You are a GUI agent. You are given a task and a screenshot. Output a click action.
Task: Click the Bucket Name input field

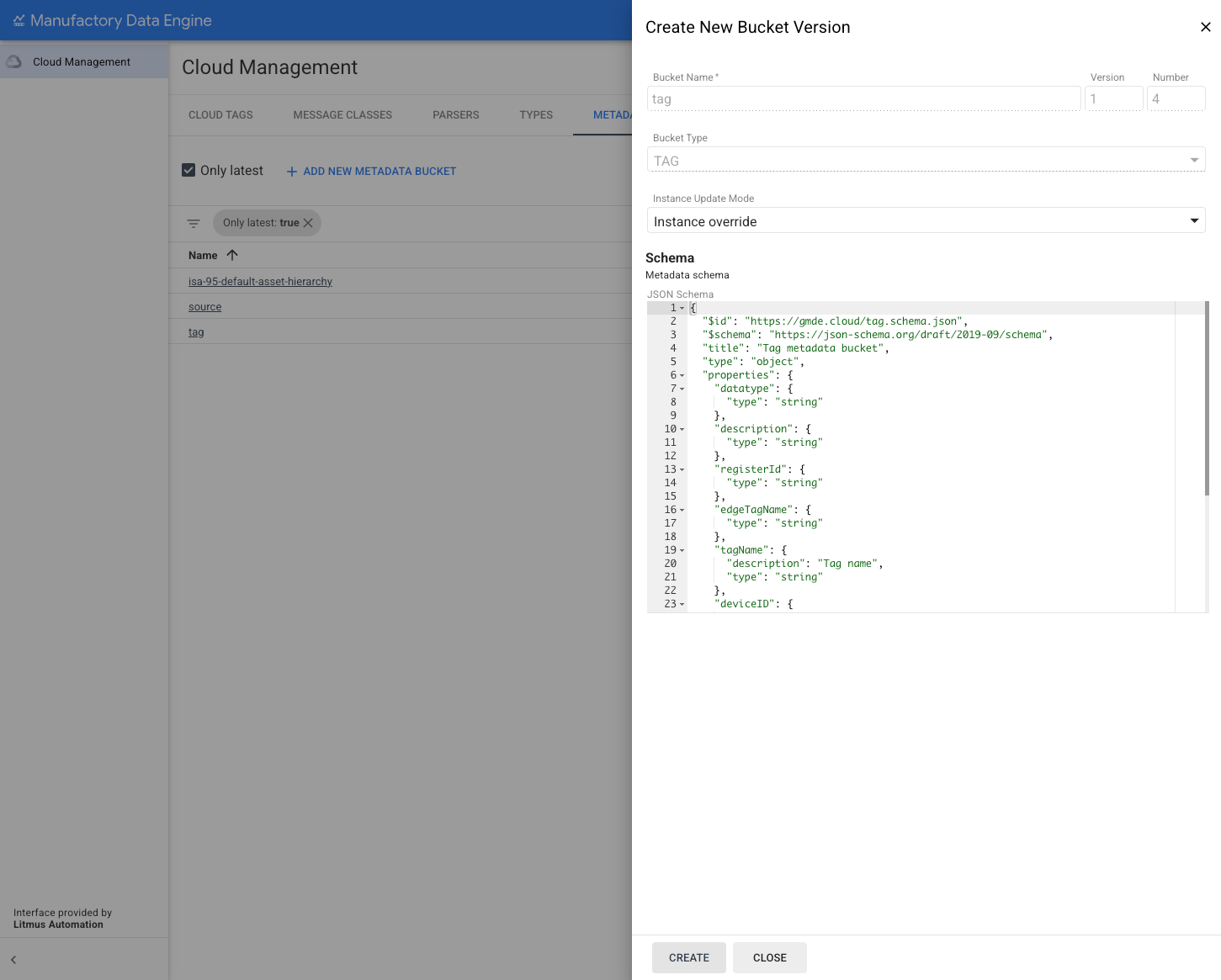coord(863,99)
